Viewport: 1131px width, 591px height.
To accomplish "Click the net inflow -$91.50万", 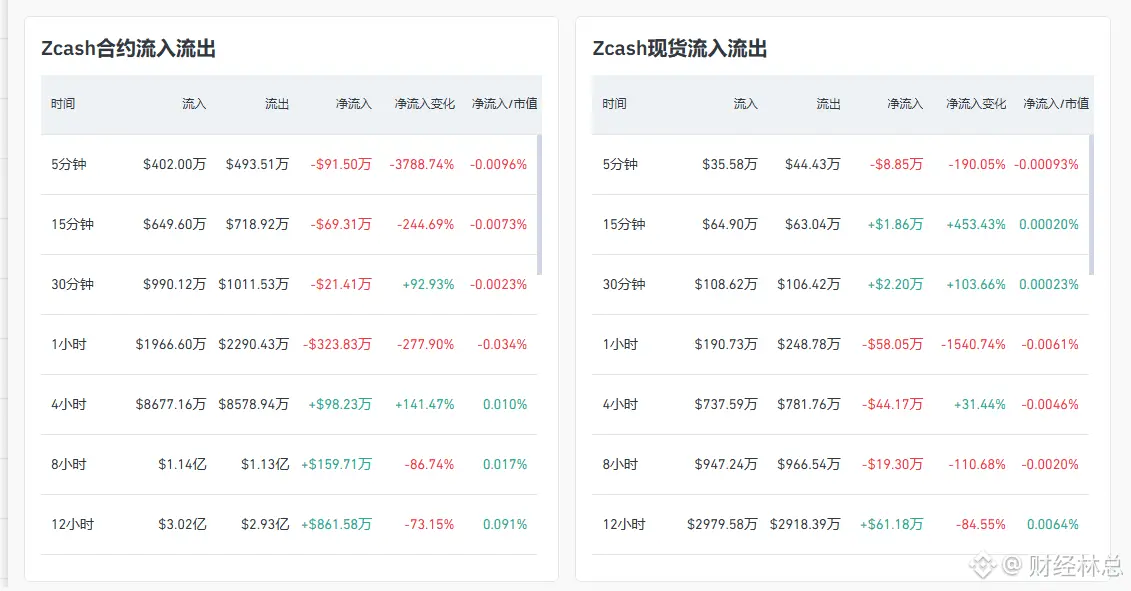I will tap(341, 165).
